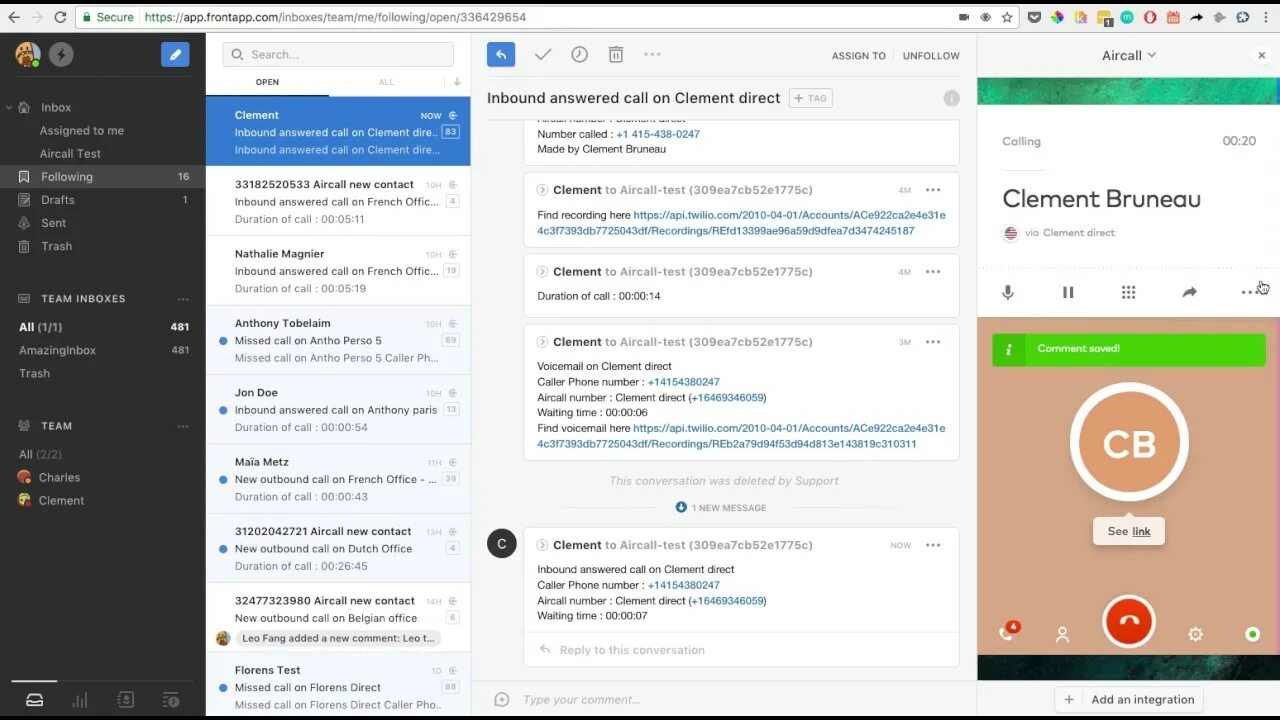
Task: Open the Following folder
Action: click(102, 177)
